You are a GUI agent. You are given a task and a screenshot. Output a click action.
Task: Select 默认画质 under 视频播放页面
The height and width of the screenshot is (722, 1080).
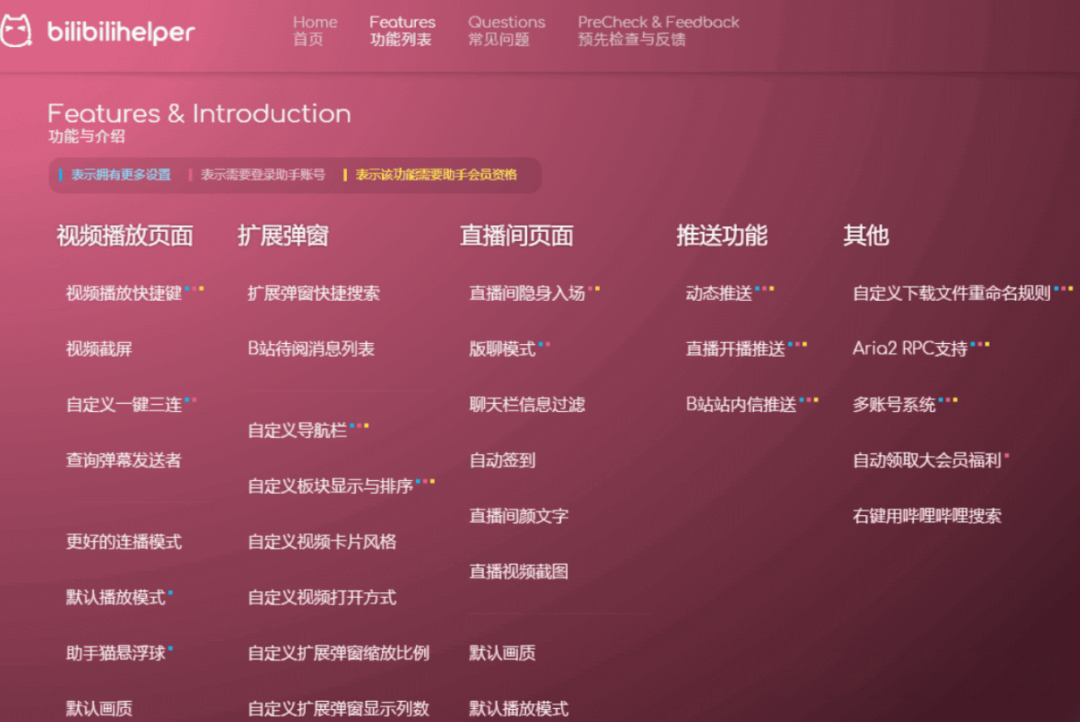(x=99, y=708)
